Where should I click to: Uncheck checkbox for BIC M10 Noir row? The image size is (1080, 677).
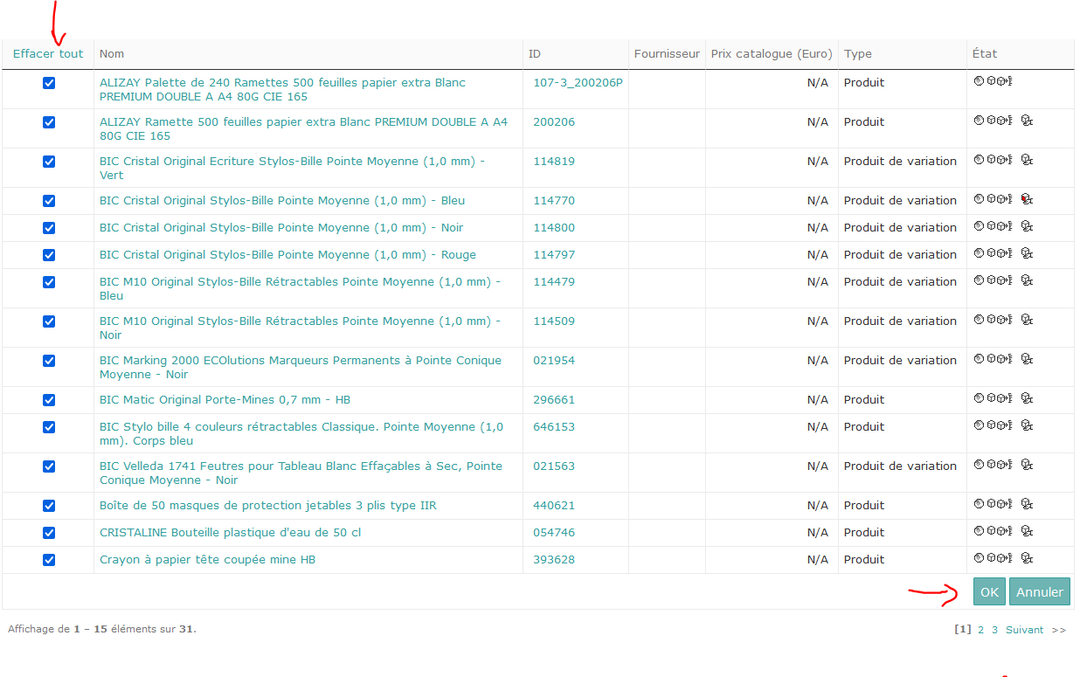[49, 322]
